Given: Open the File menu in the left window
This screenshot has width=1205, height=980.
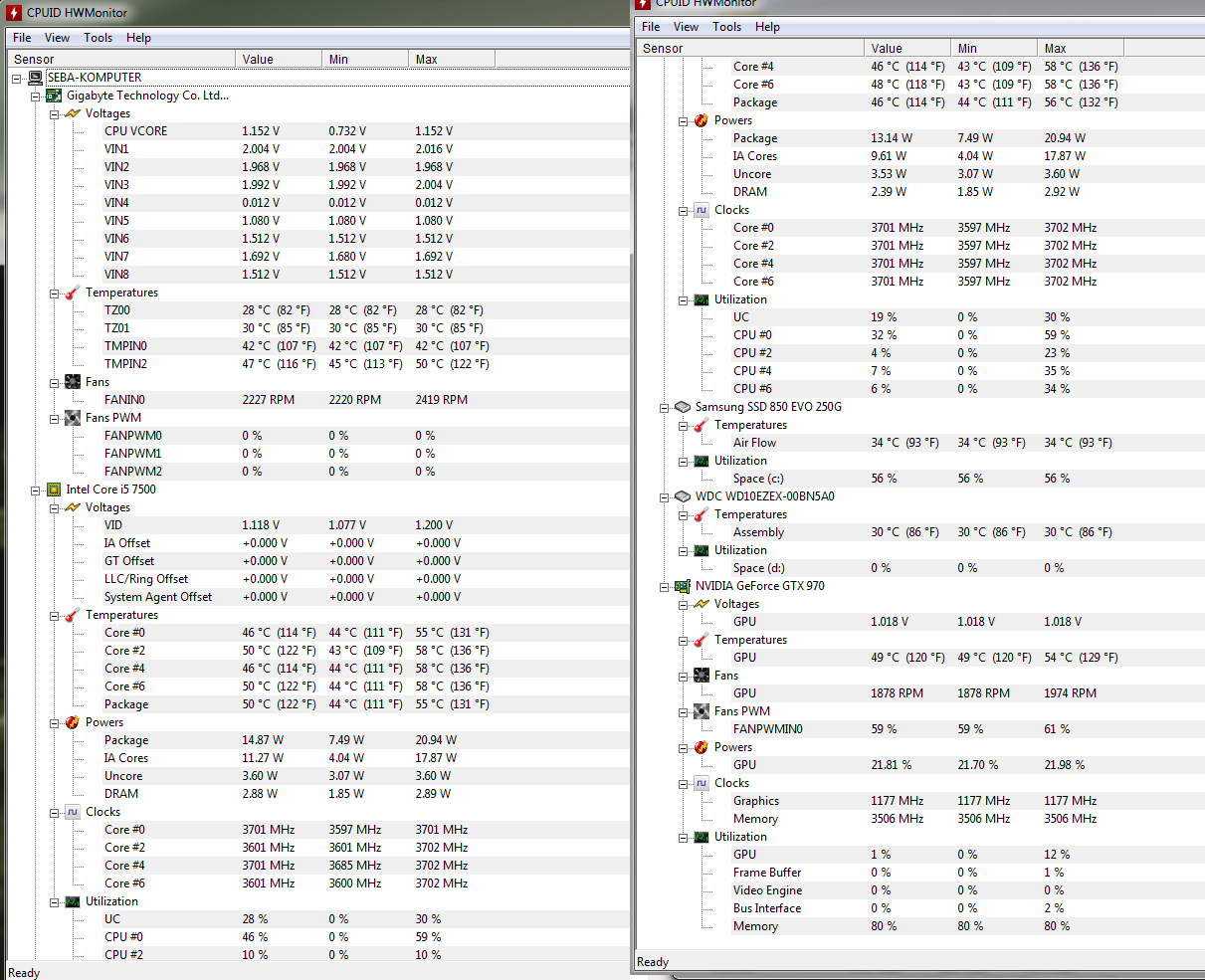Looking at the screenshot, I should point(22,38).
